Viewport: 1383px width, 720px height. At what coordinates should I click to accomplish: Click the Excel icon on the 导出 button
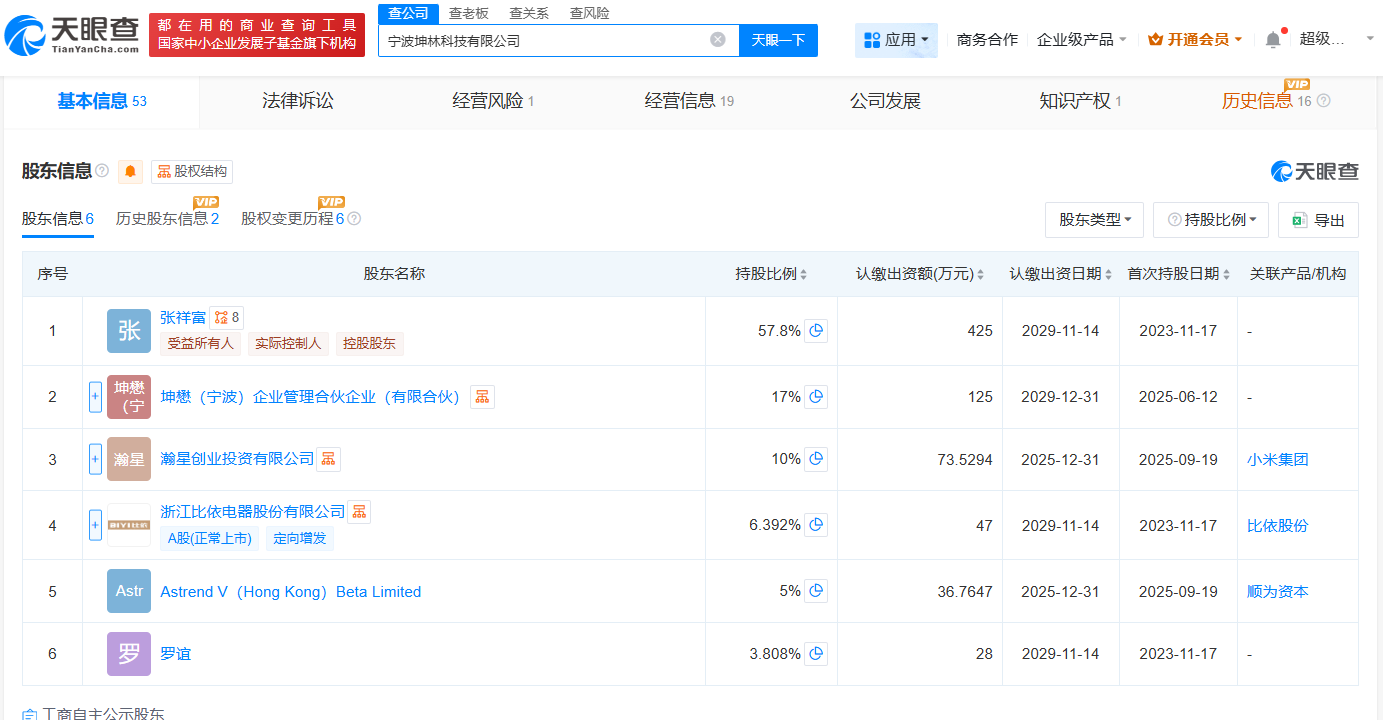pyautogui.click(x=1300, y=219)
